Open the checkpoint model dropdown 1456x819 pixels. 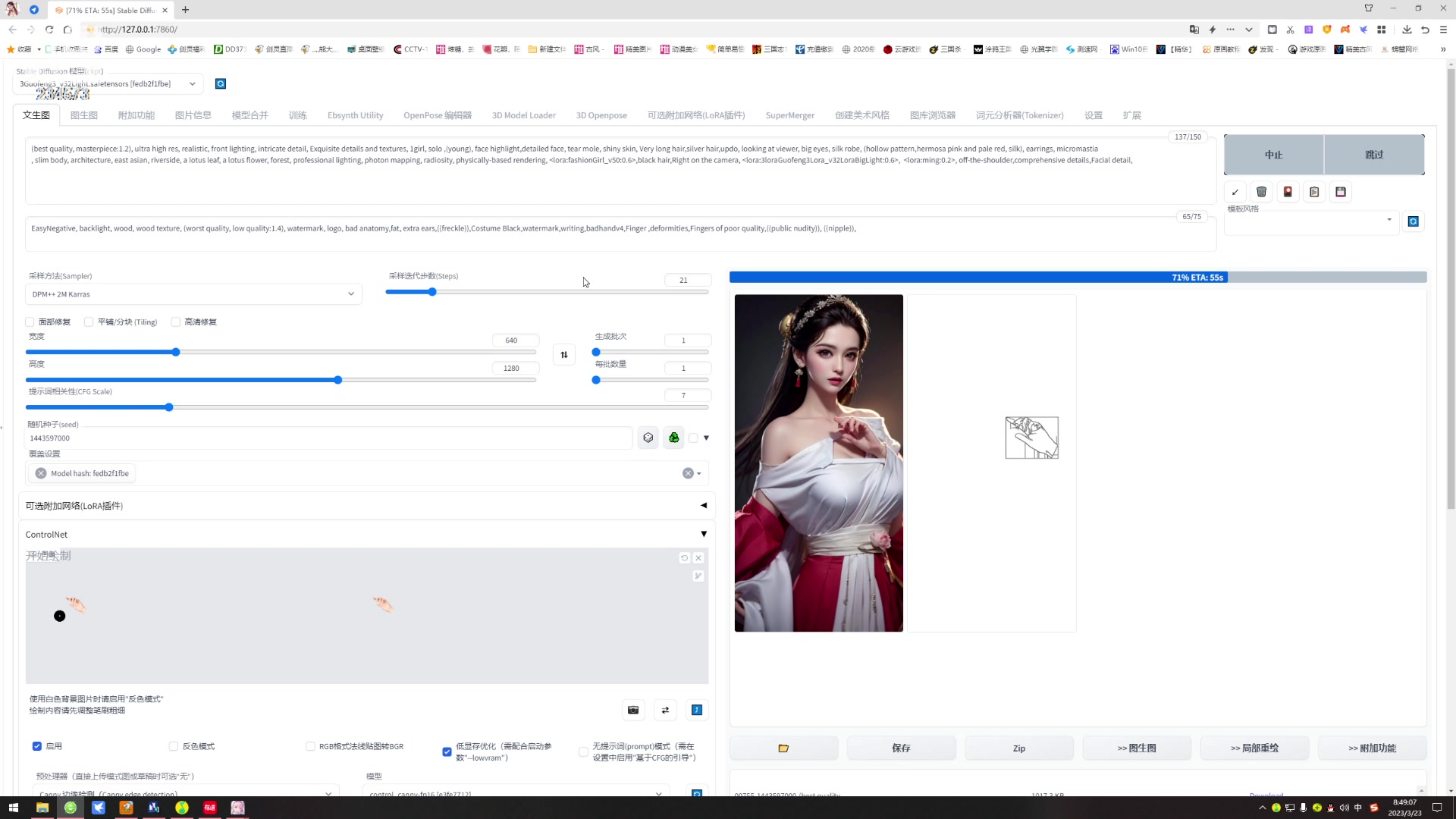coord(108,83)
